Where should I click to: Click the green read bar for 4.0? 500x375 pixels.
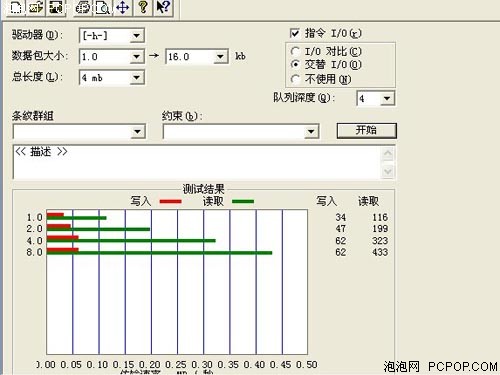pyautogui.click(x=131, y=241)
